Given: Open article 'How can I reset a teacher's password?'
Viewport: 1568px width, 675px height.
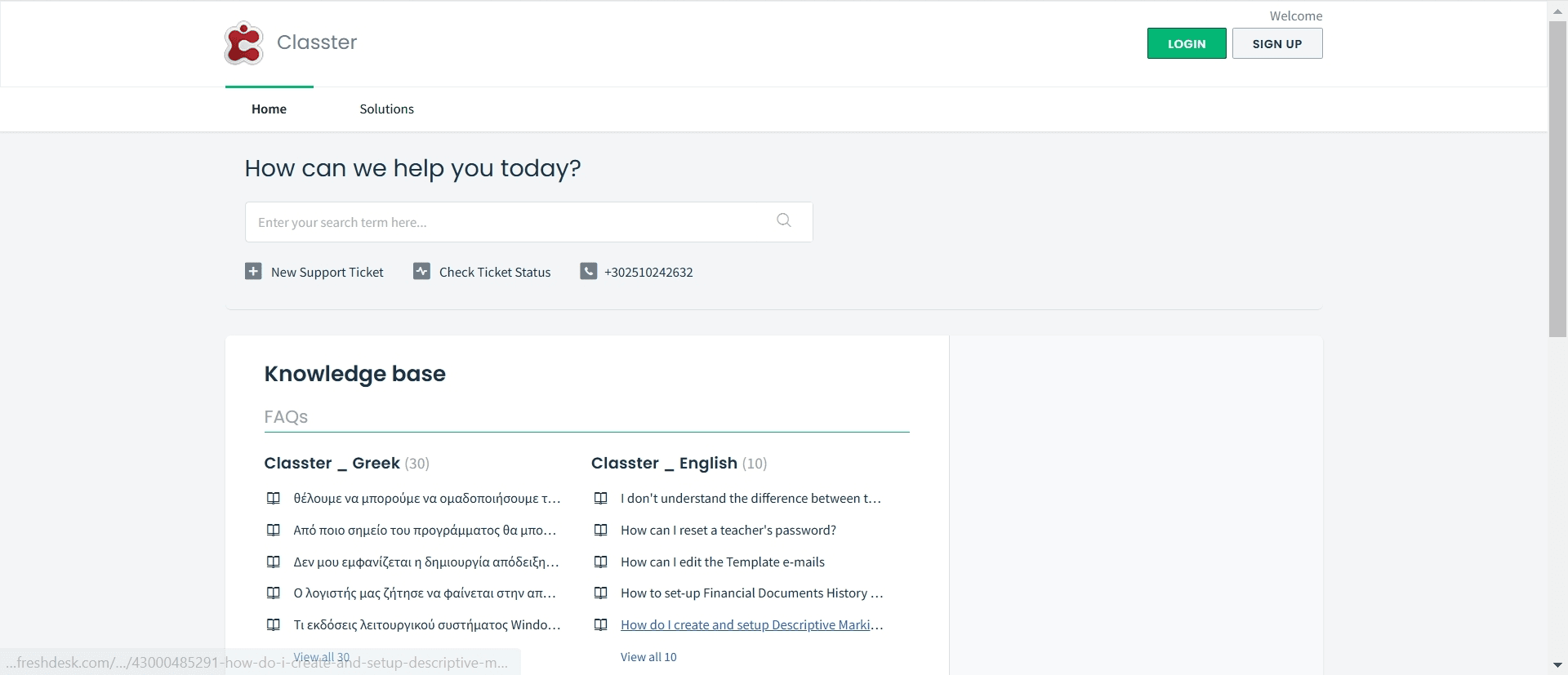Looking at the screenshot, I should pyautogui.click(x=728, y=530).
